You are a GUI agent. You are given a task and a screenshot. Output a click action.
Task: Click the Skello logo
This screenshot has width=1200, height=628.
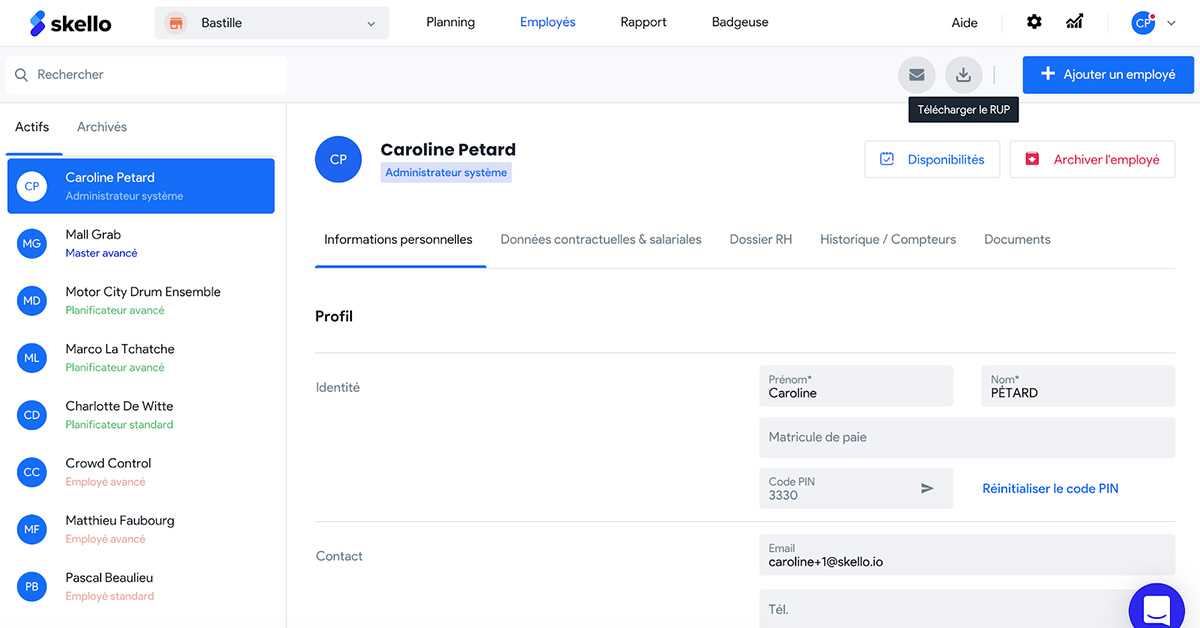tap(70, 23)
